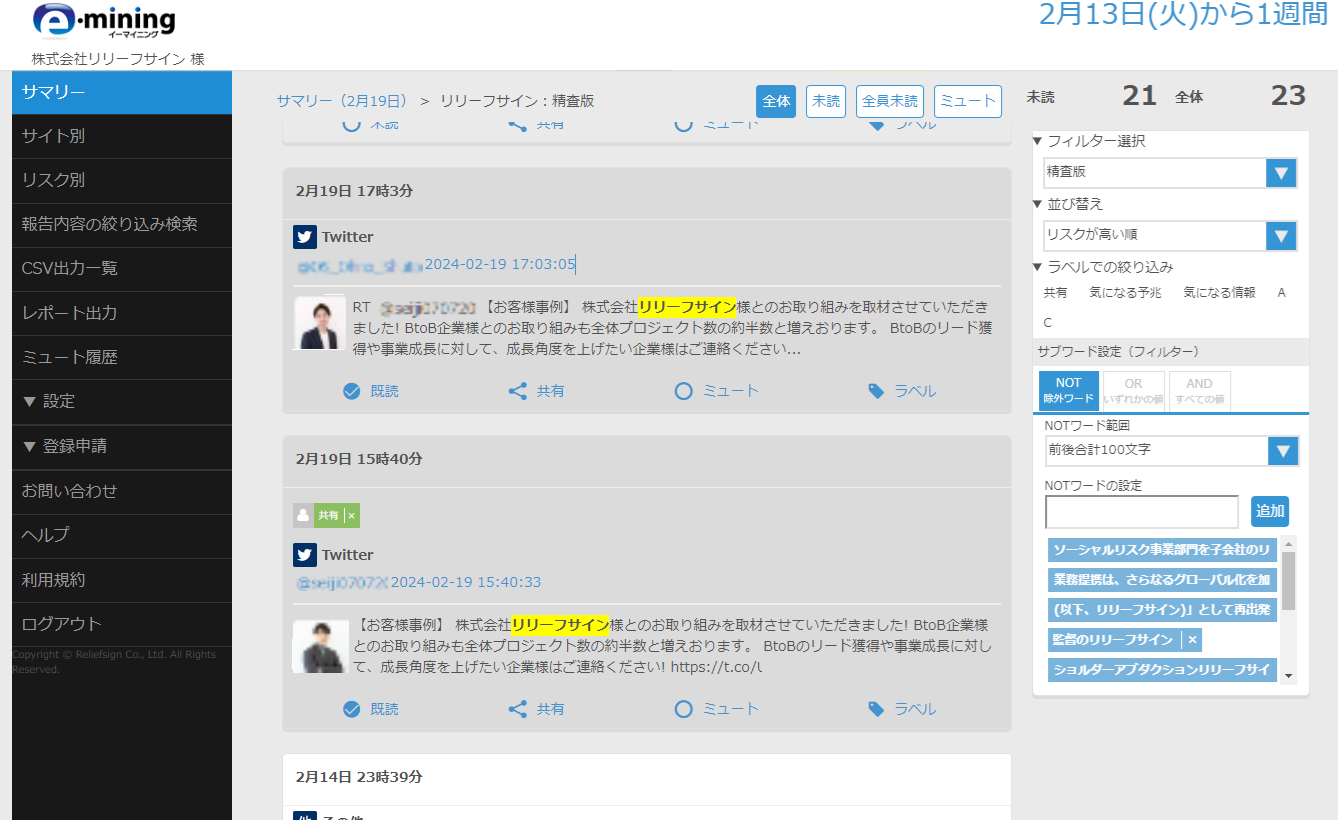Switch on the 全員未読 filter
1338x820 pixels.
[889, 101]
